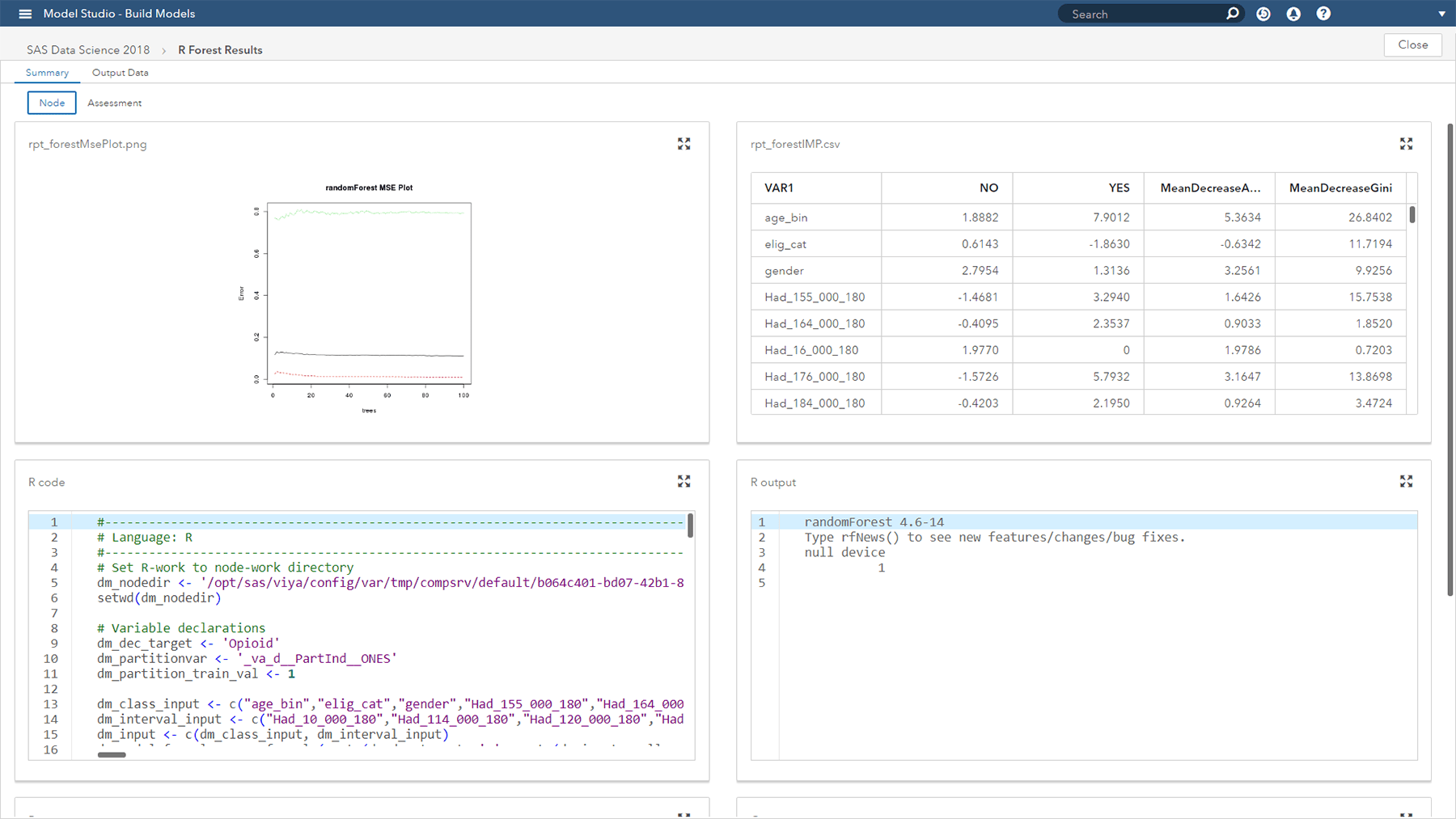
Task: Click the page vertical scrollbar
Action: pos(1450,360)
